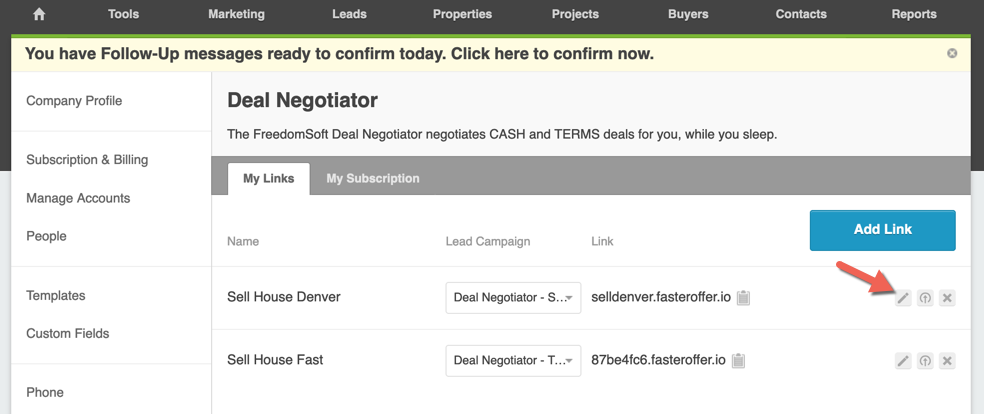Switch to the My Subscription tab
Viewport: 984px width, 414px height.
click(373, 179)
